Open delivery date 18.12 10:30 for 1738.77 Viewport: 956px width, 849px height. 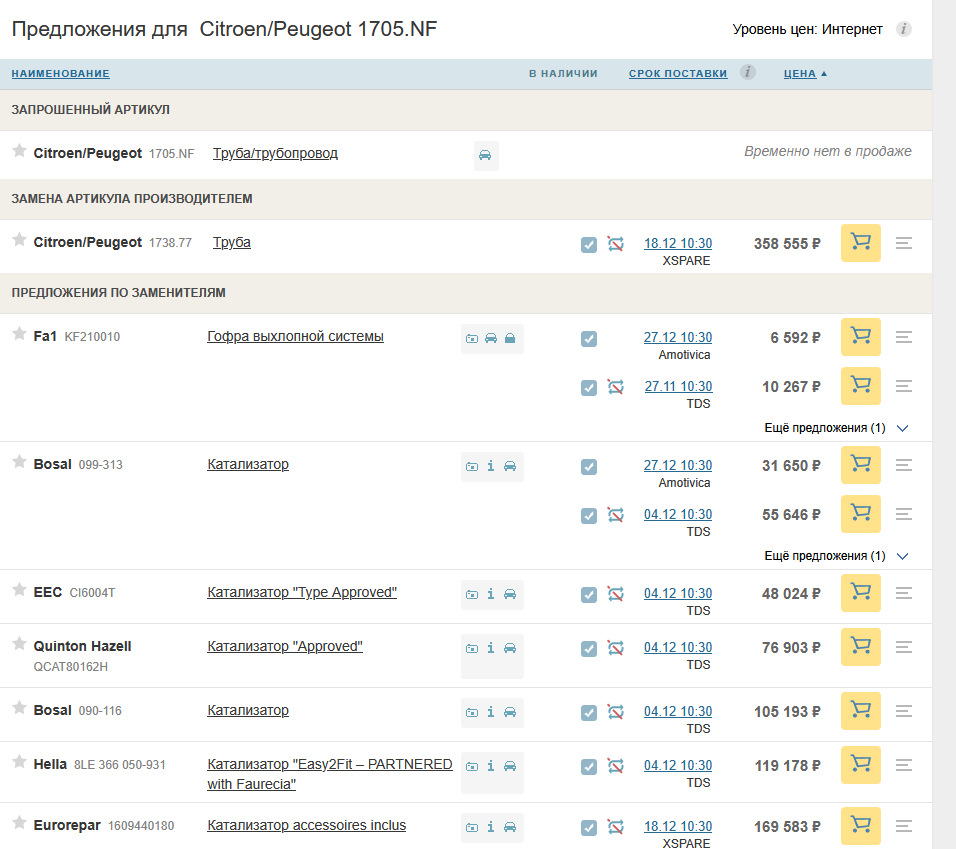tap(678, 243)
